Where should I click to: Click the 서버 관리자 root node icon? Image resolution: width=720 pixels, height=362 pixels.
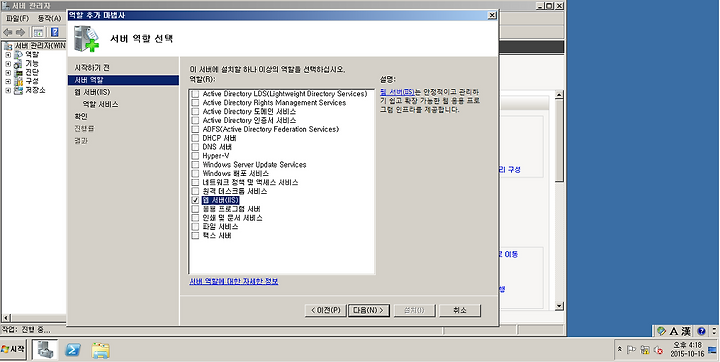tap(8, 46)
